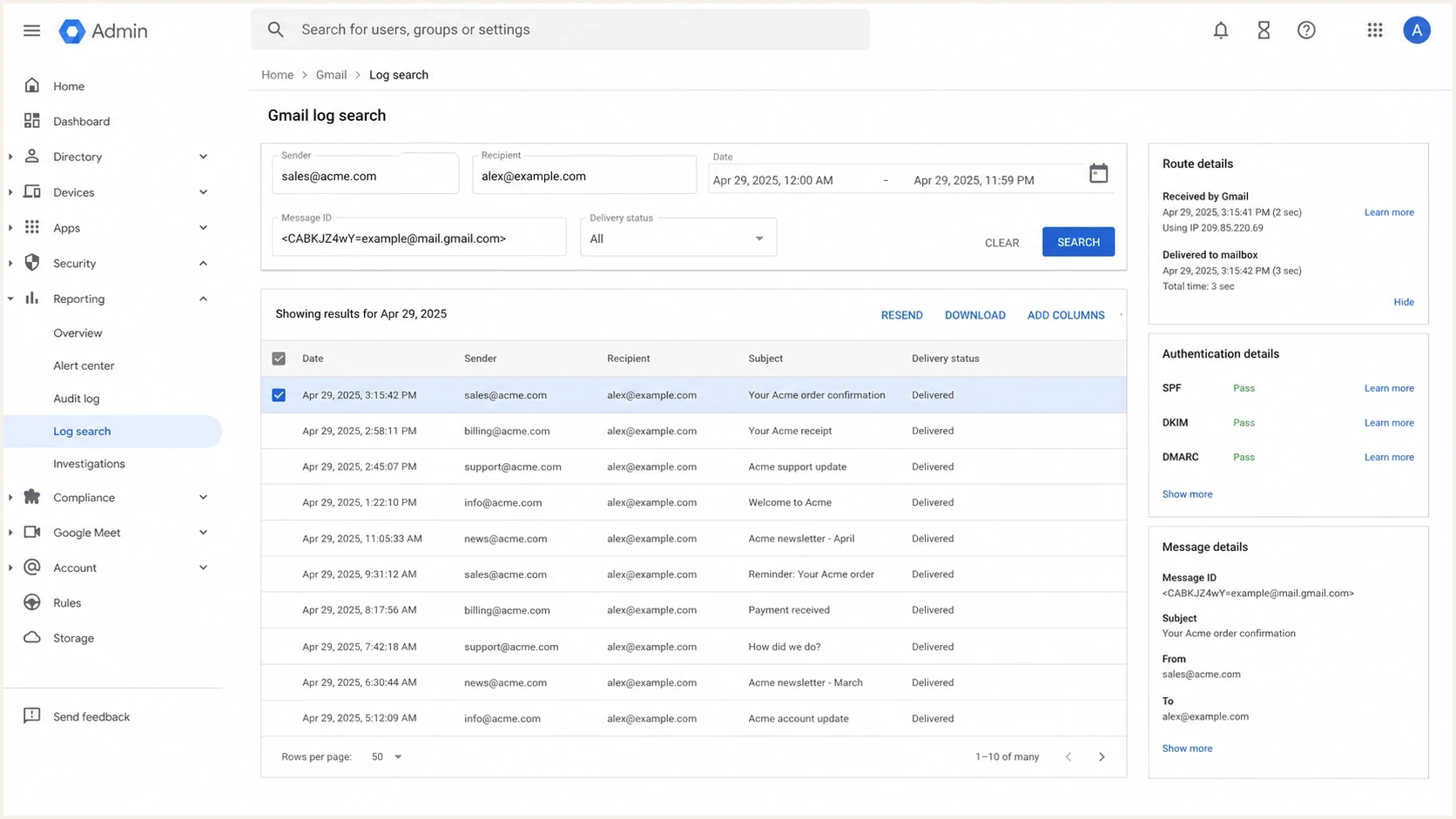
Task: Expand the Google Meet section chevron
Action: pyautogui.click(x=203, y=533)
